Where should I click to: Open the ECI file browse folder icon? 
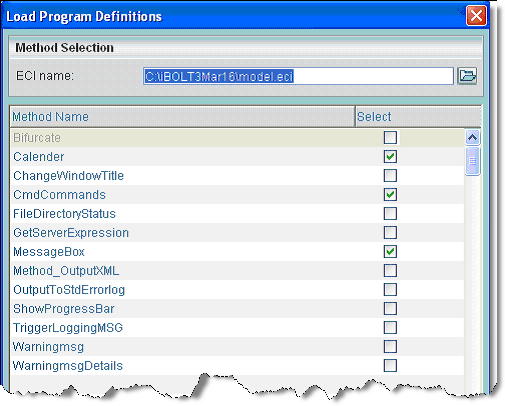point(467,76)
